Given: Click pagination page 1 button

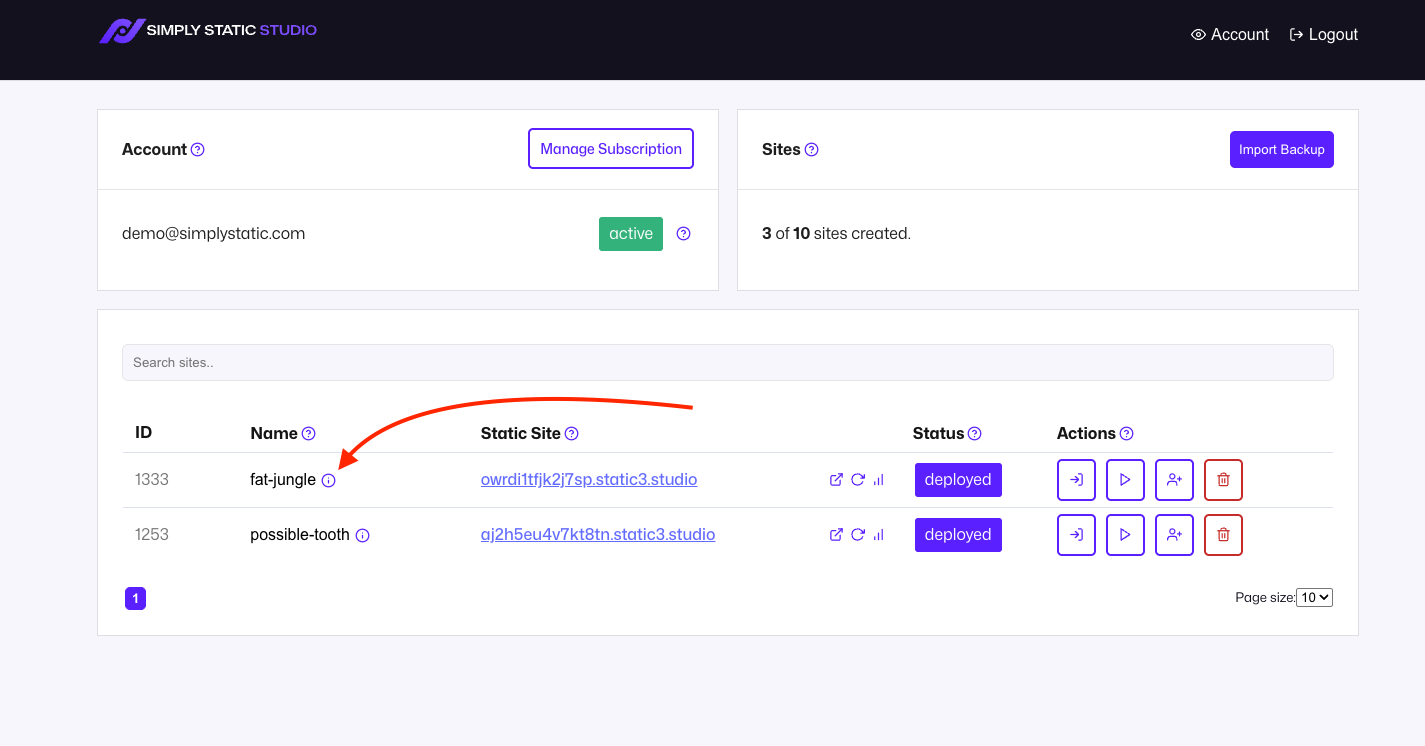Looking at the screenshot, I should click(135, 599).
